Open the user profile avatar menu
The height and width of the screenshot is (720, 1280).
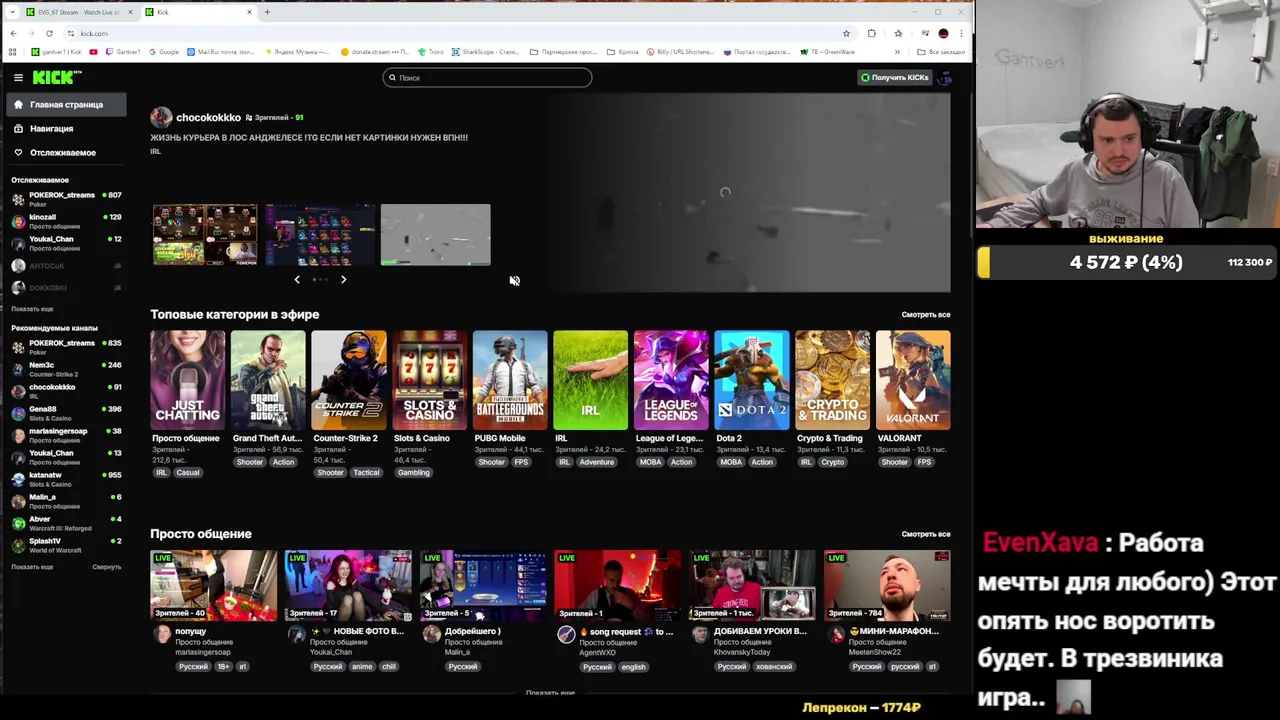click(945, 77)
